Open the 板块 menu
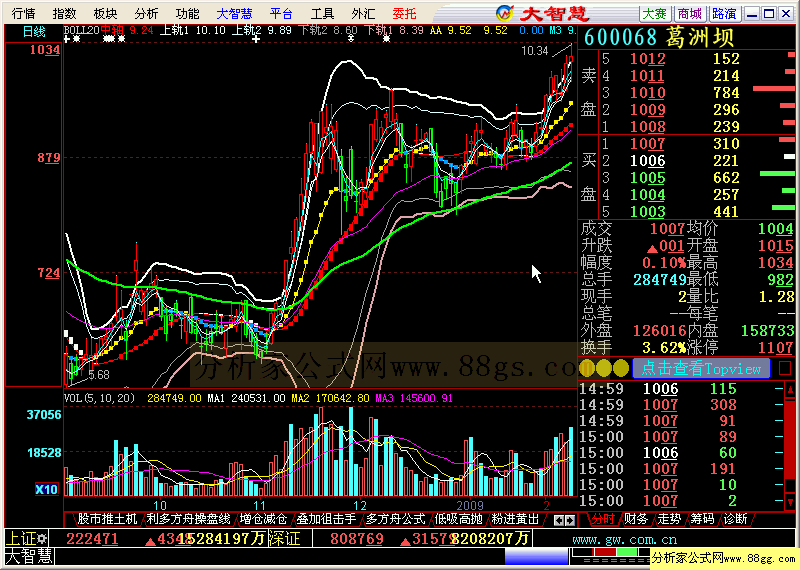The width and height of the screenshot is (800, 570). pos(105,13)
